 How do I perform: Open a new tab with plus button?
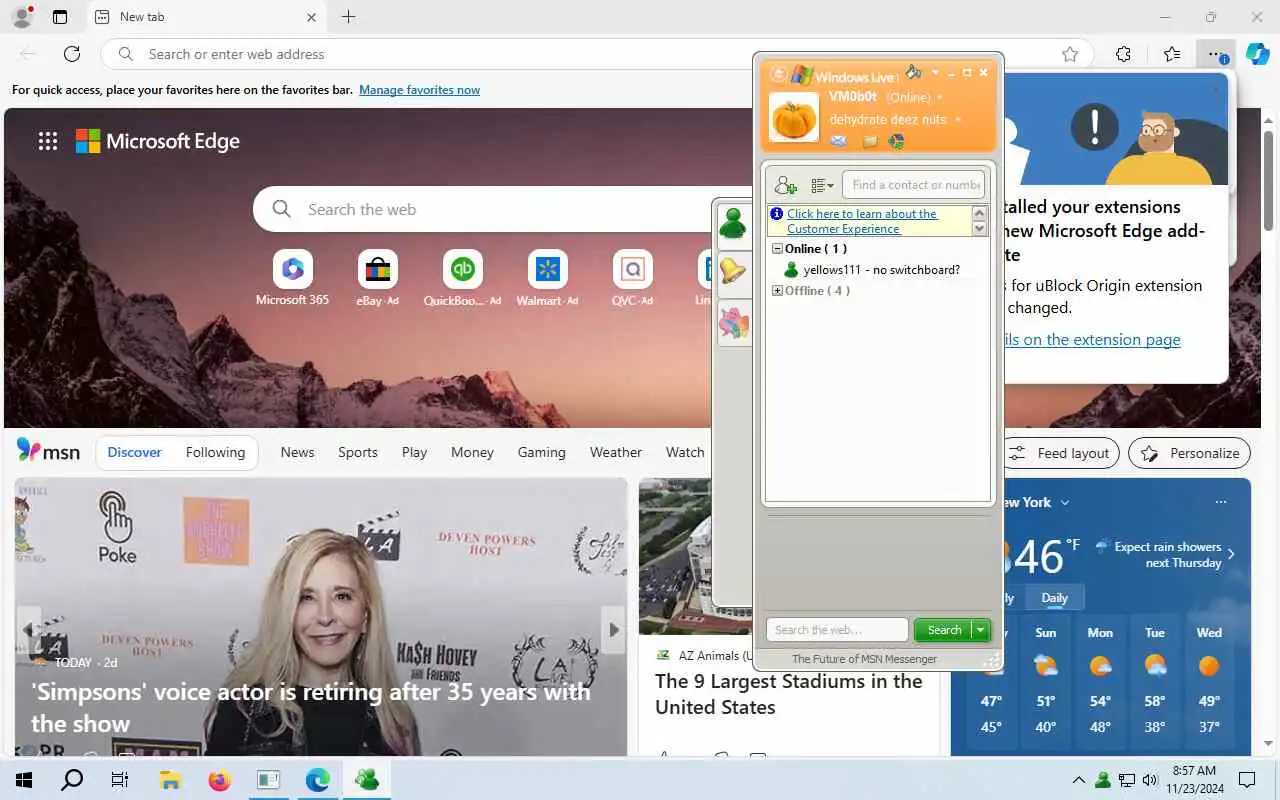pos(348,17)
